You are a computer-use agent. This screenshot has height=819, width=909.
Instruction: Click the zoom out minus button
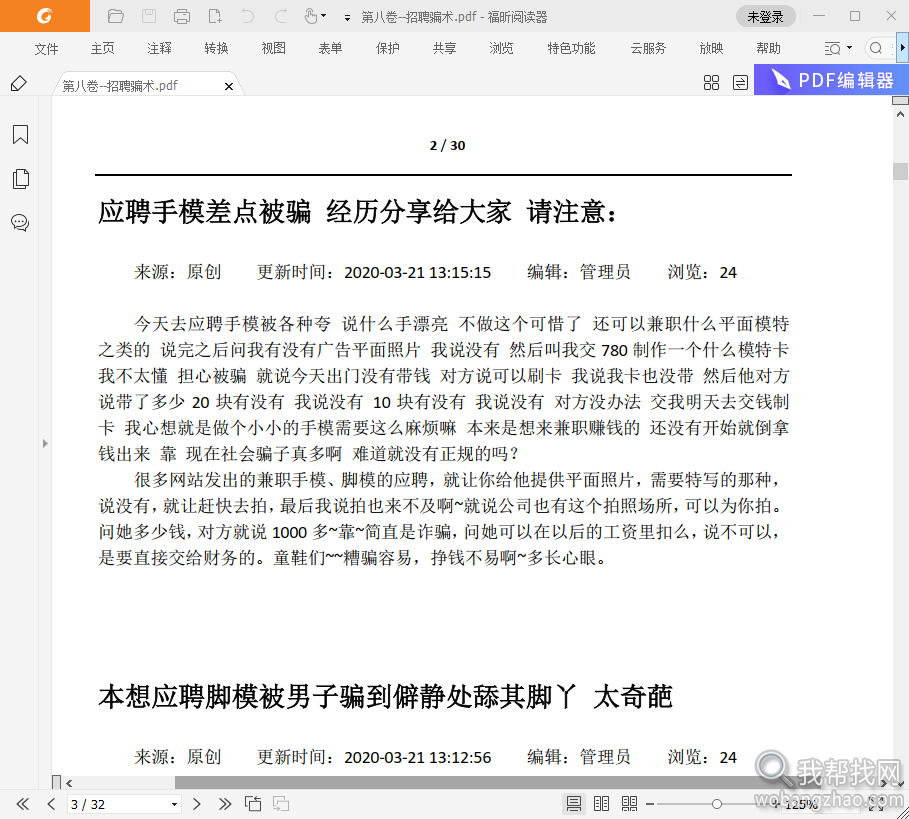tap(650, 804)
